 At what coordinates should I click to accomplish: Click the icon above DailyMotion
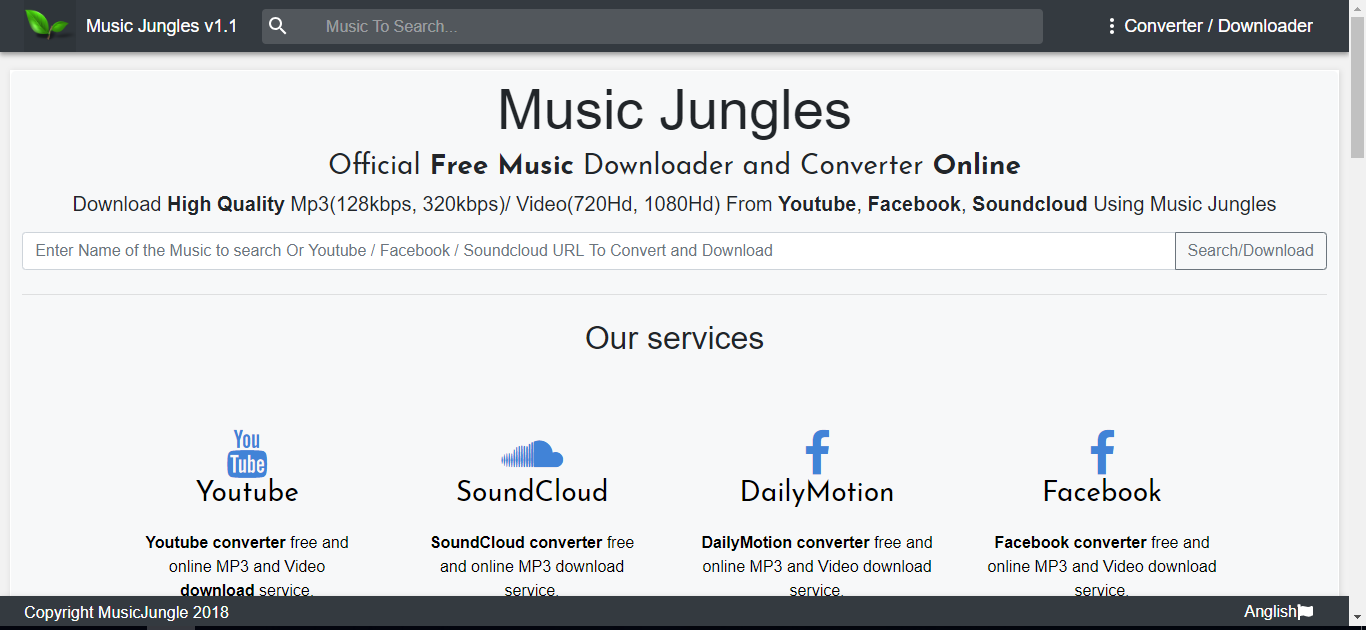(817, 452)
